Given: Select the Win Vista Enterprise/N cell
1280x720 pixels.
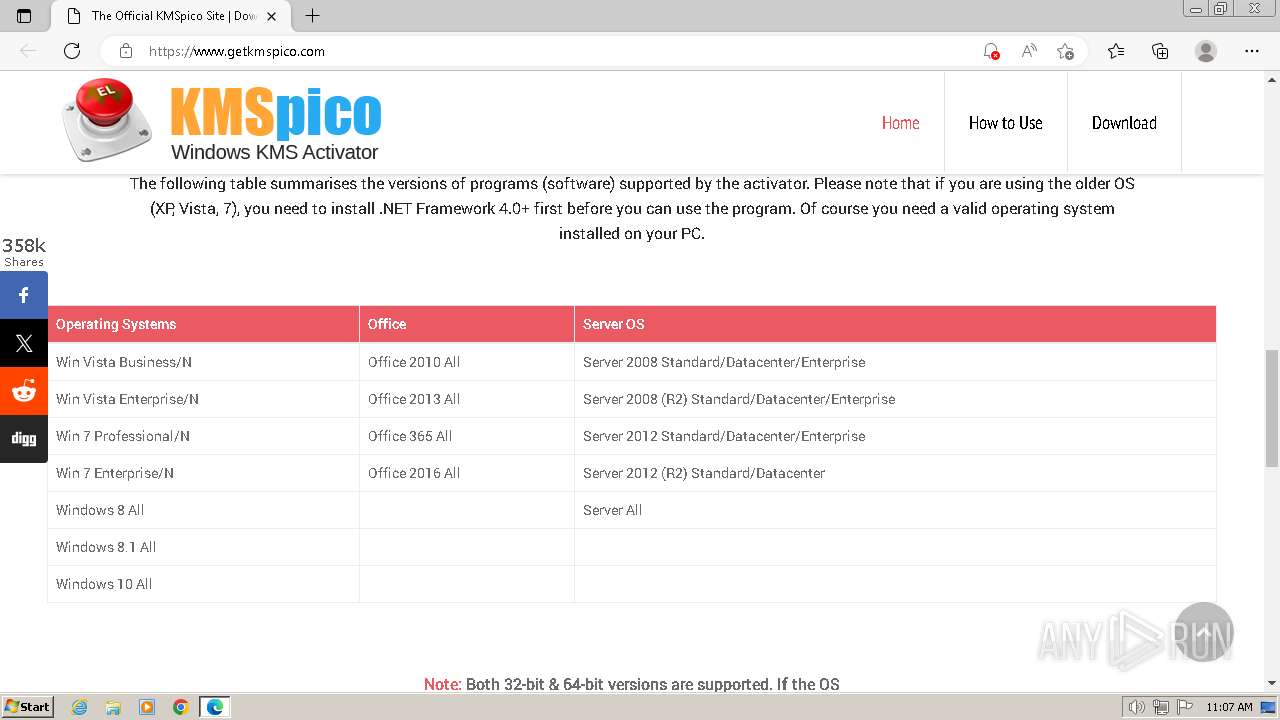Looking at the screenshot, I should (x=204, y=399).
